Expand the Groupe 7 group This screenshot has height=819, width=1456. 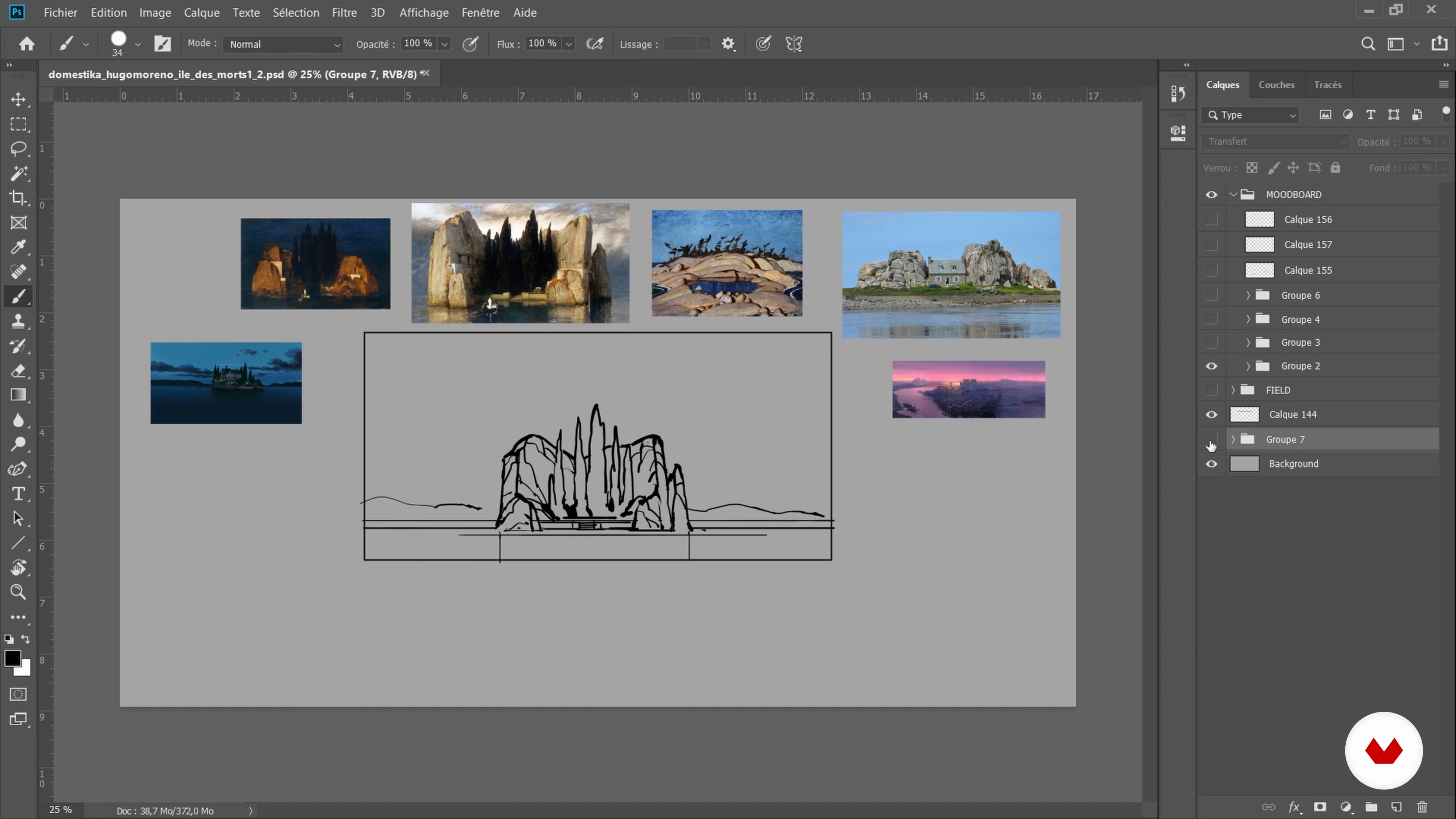point(1233,439)
